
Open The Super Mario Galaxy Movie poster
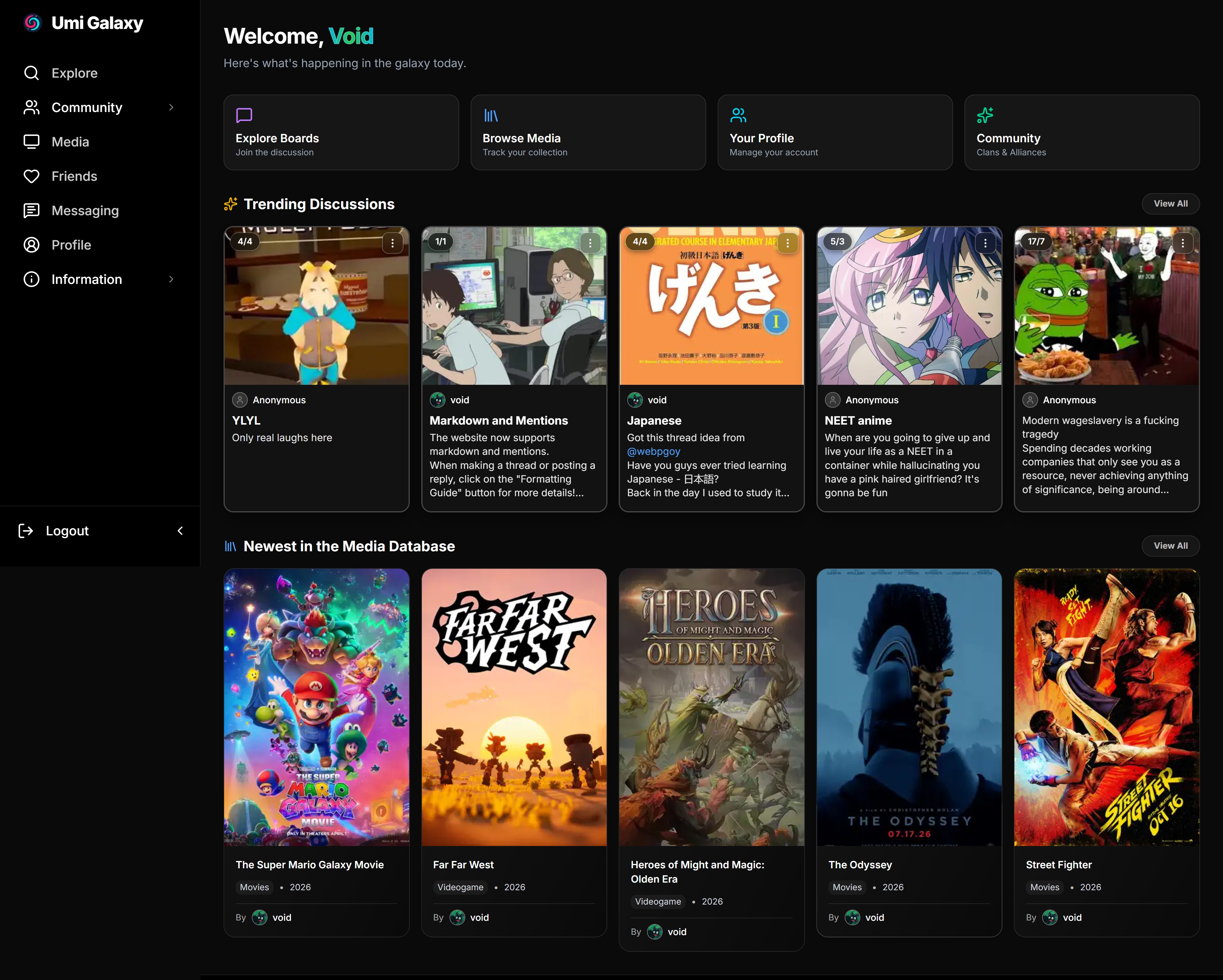pos(316,707)
